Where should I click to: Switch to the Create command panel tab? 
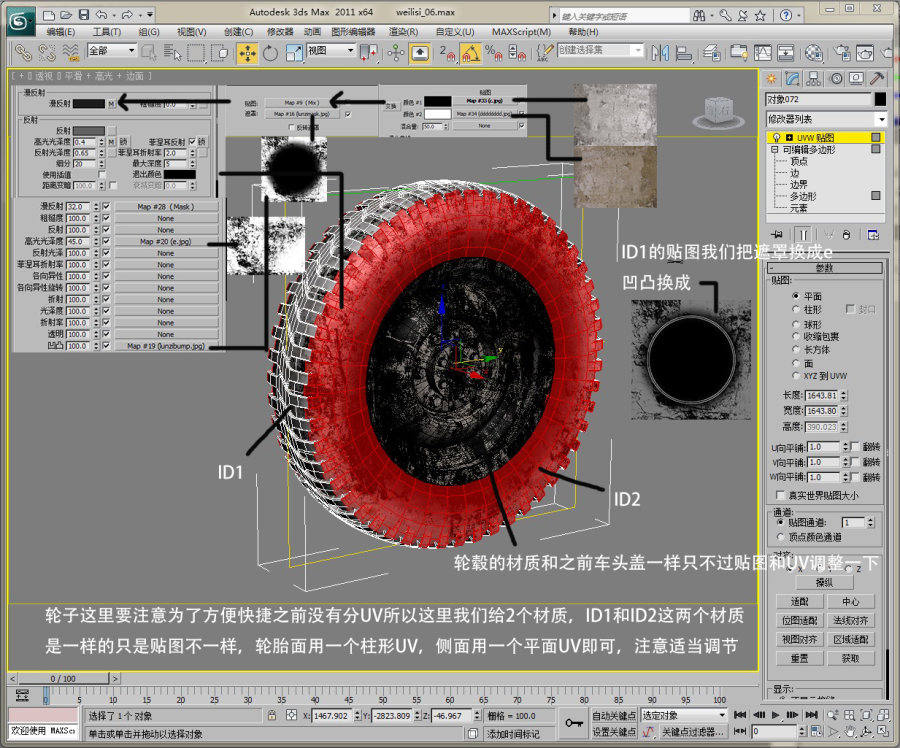[771, 79]
